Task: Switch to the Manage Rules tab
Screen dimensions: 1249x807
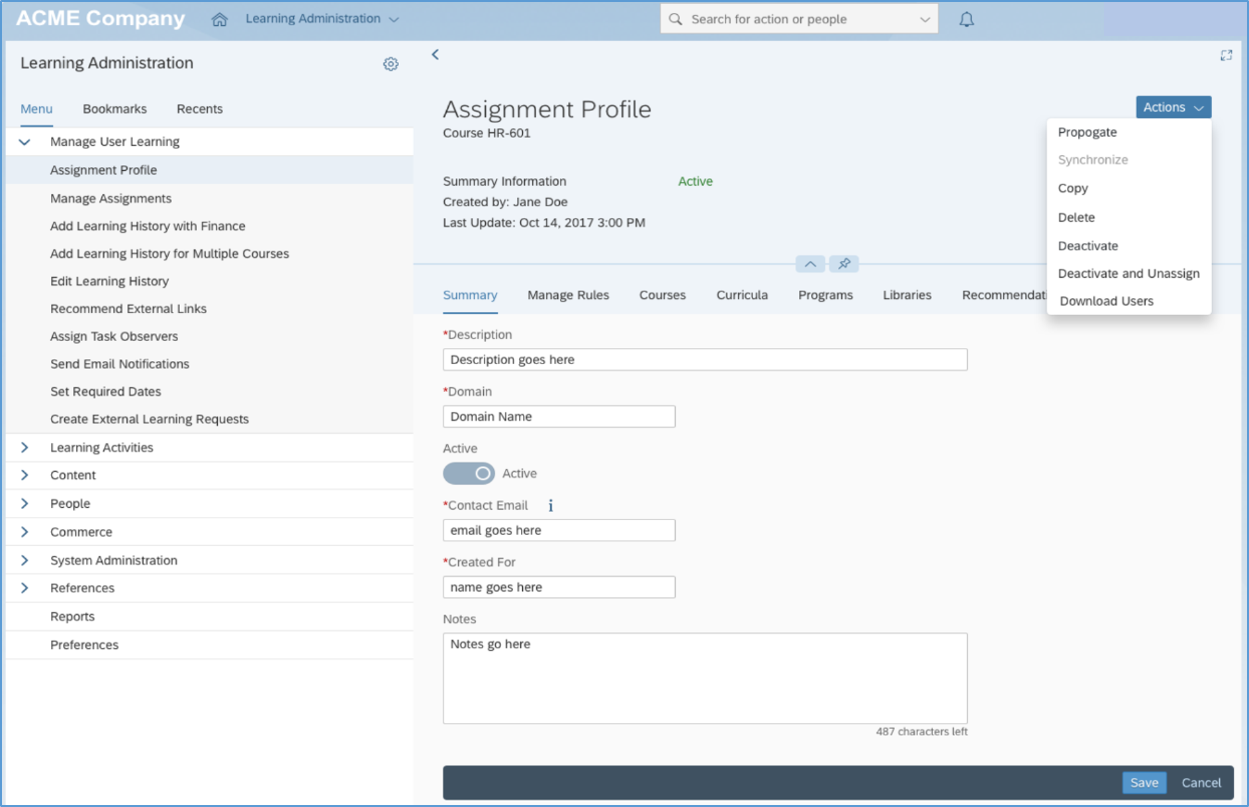Action: pos(568,295)
